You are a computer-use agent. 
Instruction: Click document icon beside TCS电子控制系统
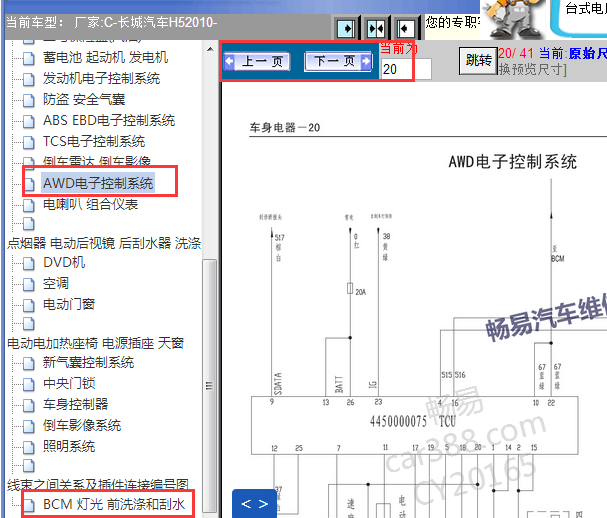[x=29, y=142]
